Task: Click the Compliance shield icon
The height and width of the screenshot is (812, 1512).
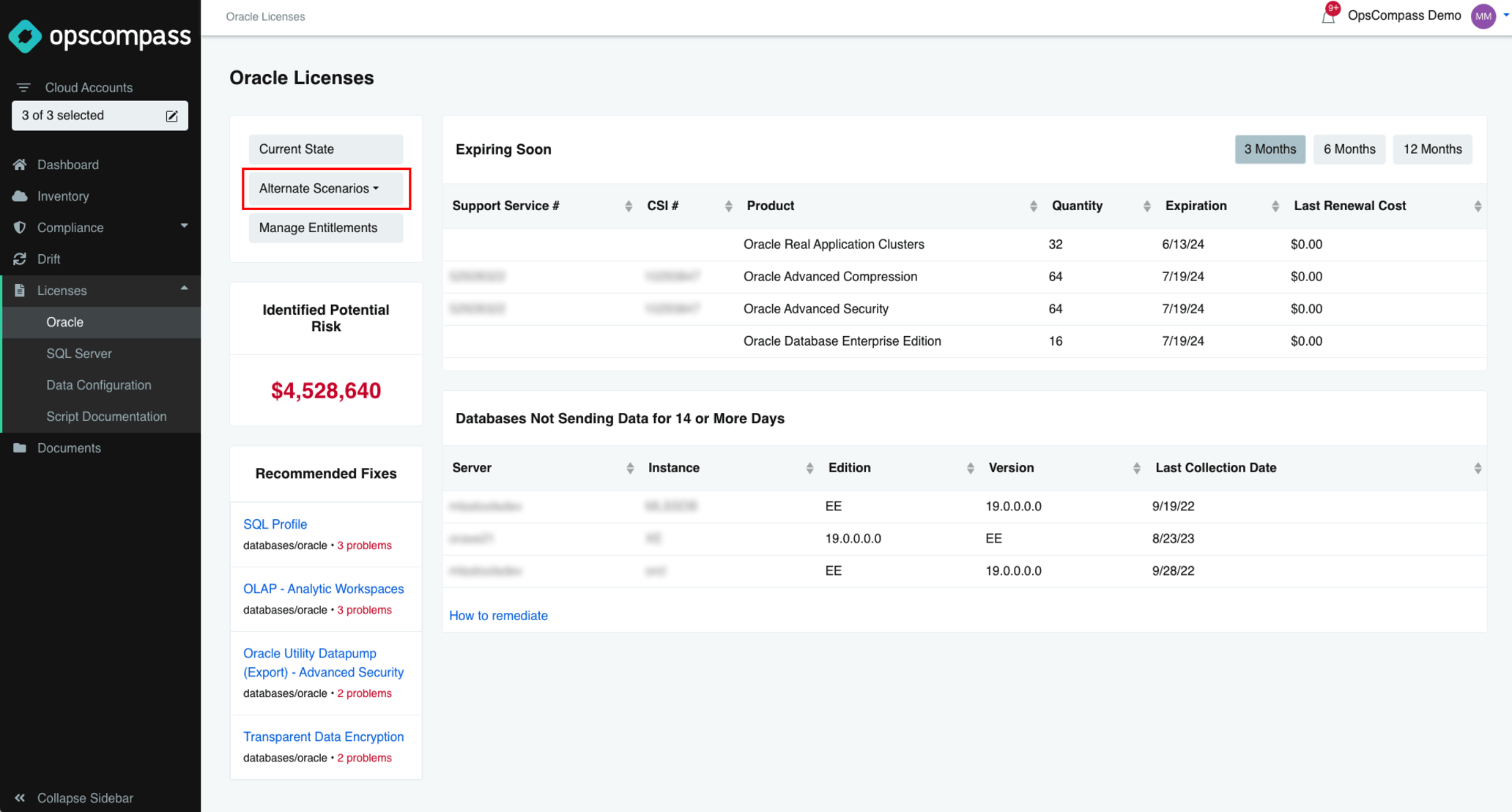Action: [x=20, y=227]
